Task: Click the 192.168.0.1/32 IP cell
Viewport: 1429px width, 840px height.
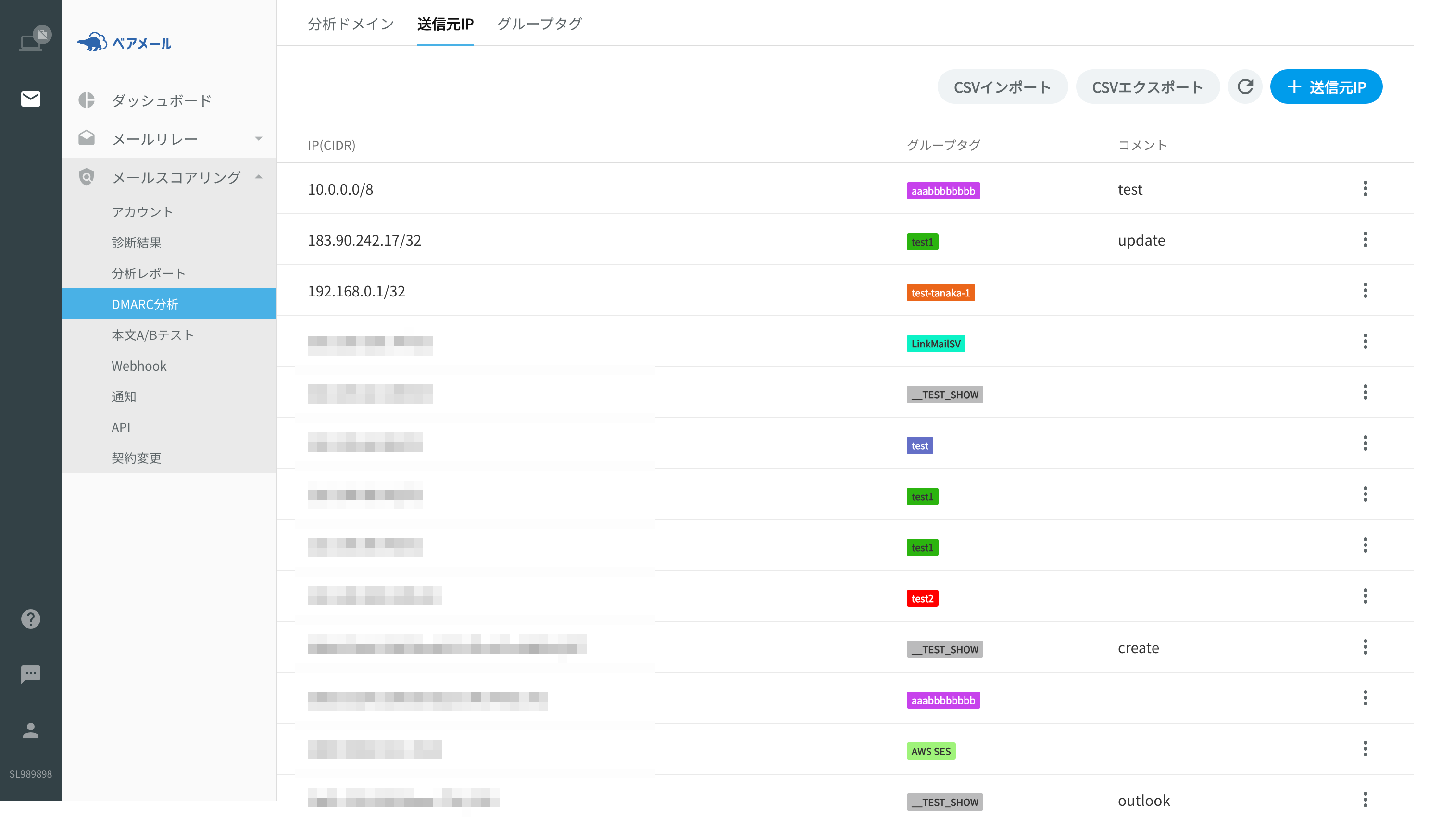Action: (357, 291)
